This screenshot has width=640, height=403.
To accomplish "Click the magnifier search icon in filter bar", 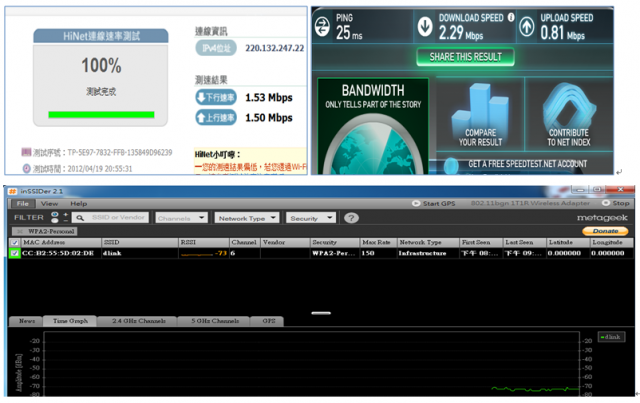I will point(80,218).
